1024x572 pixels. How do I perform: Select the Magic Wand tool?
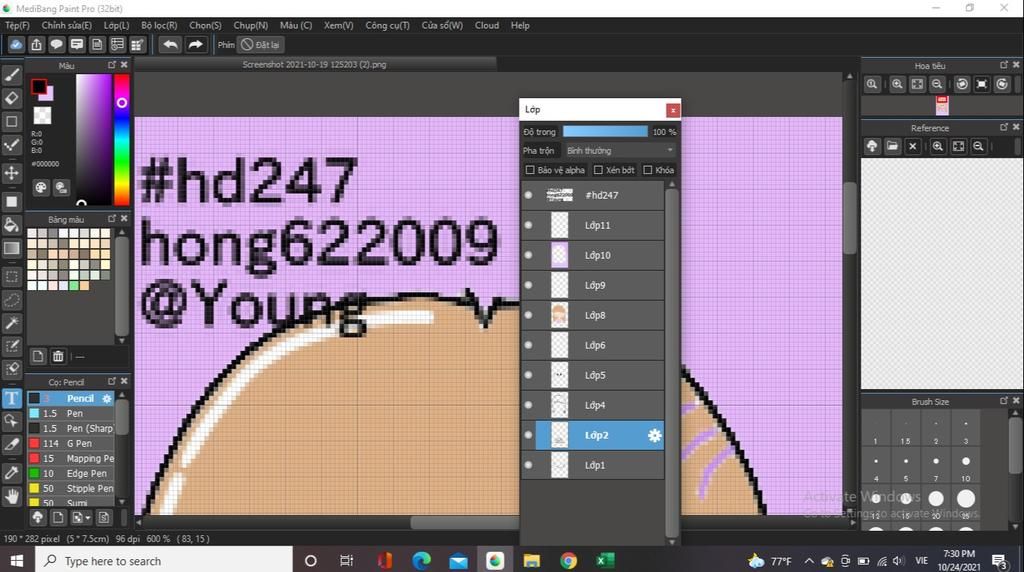pyautogui.click(x=12, y=323)
